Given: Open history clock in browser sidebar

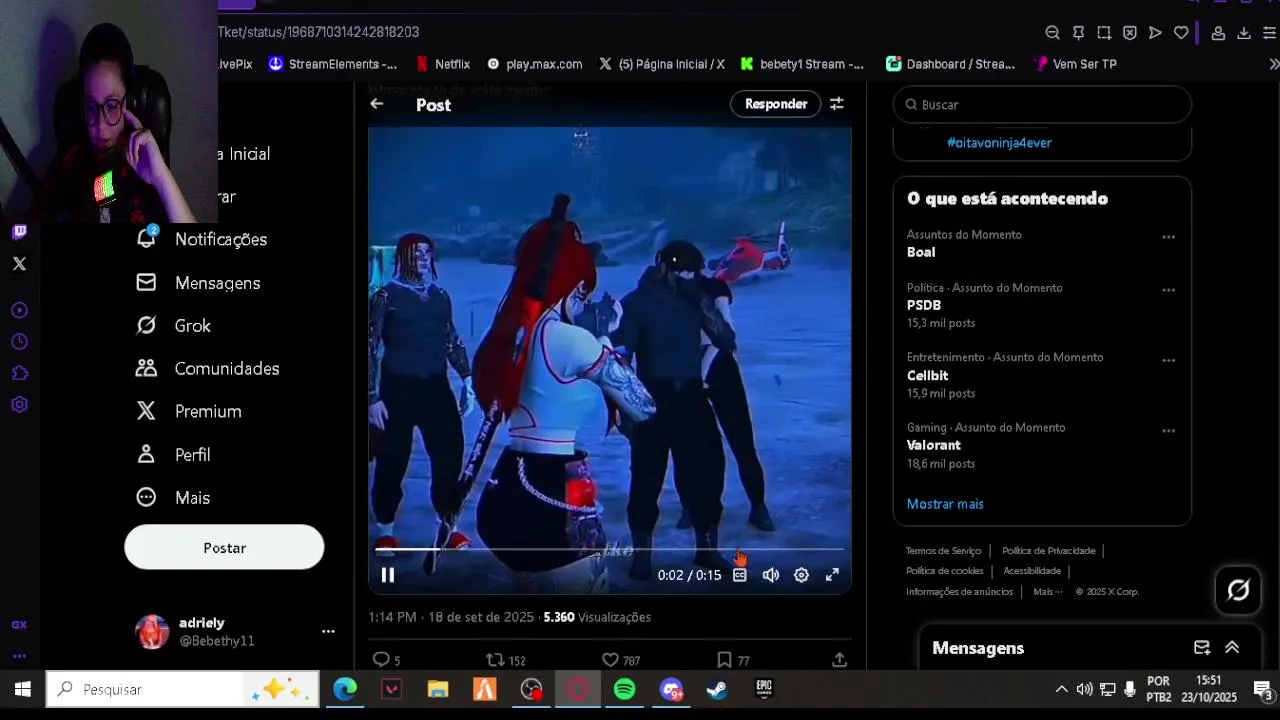Looking at the screenshot, I should point(19,342).
